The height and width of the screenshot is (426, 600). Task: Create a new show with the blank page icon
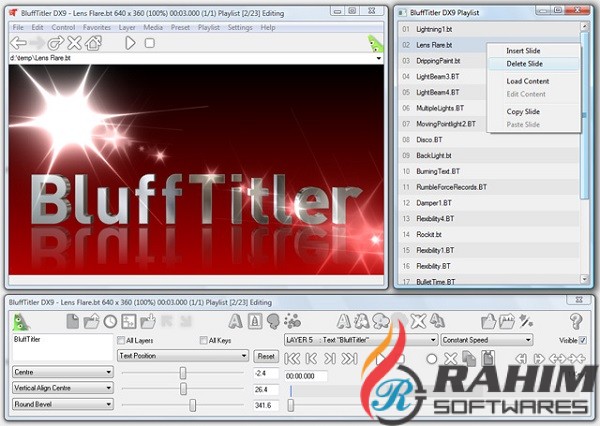[72, 322]
